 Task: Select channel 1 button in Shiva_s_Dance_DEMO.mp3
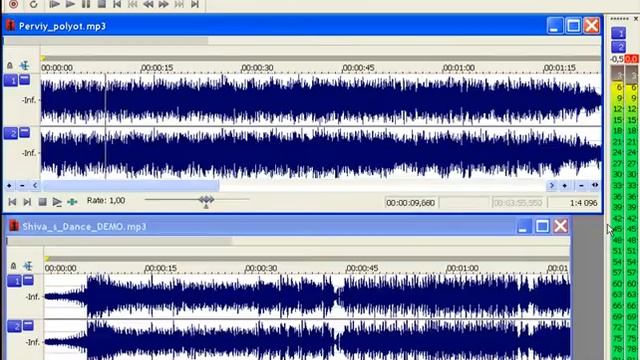coord(14,281)
